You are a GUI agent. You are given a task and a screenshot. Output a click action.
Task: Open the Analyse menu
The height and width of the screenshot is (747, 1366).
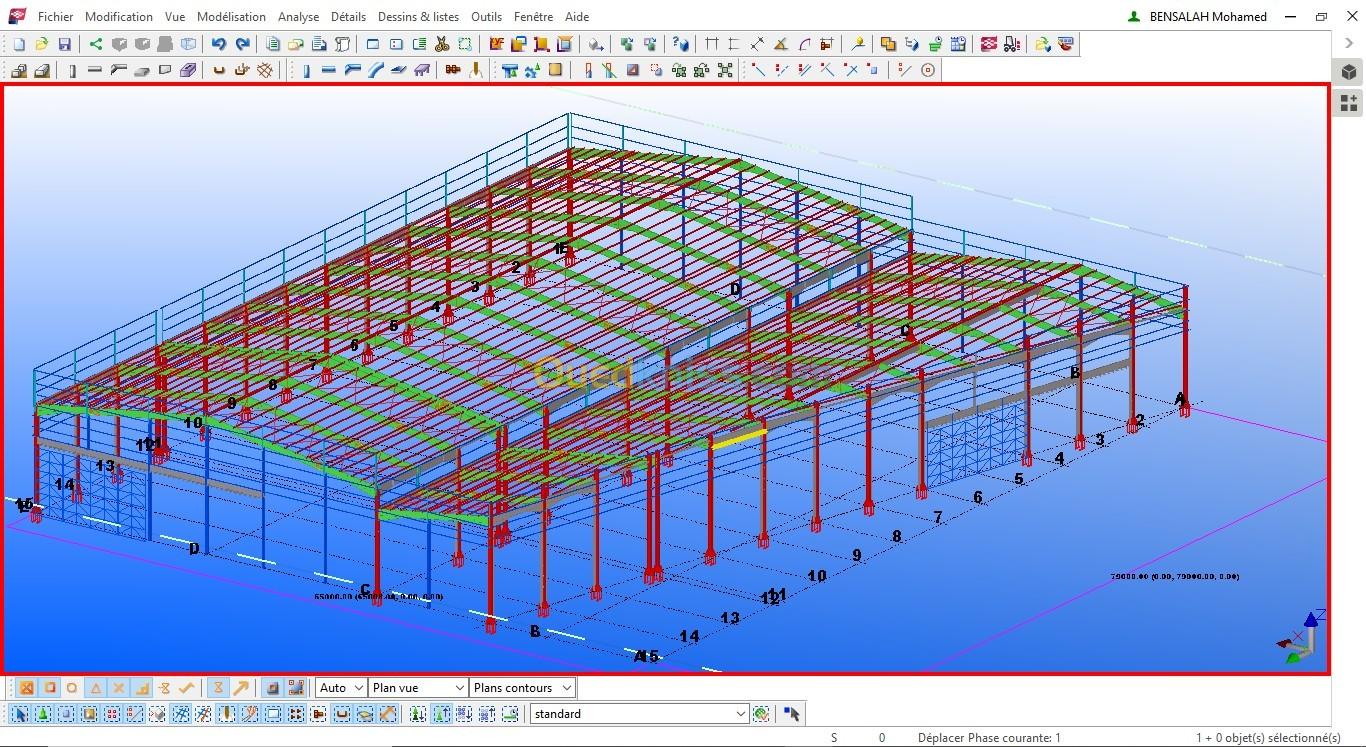(x=299, y=17)
